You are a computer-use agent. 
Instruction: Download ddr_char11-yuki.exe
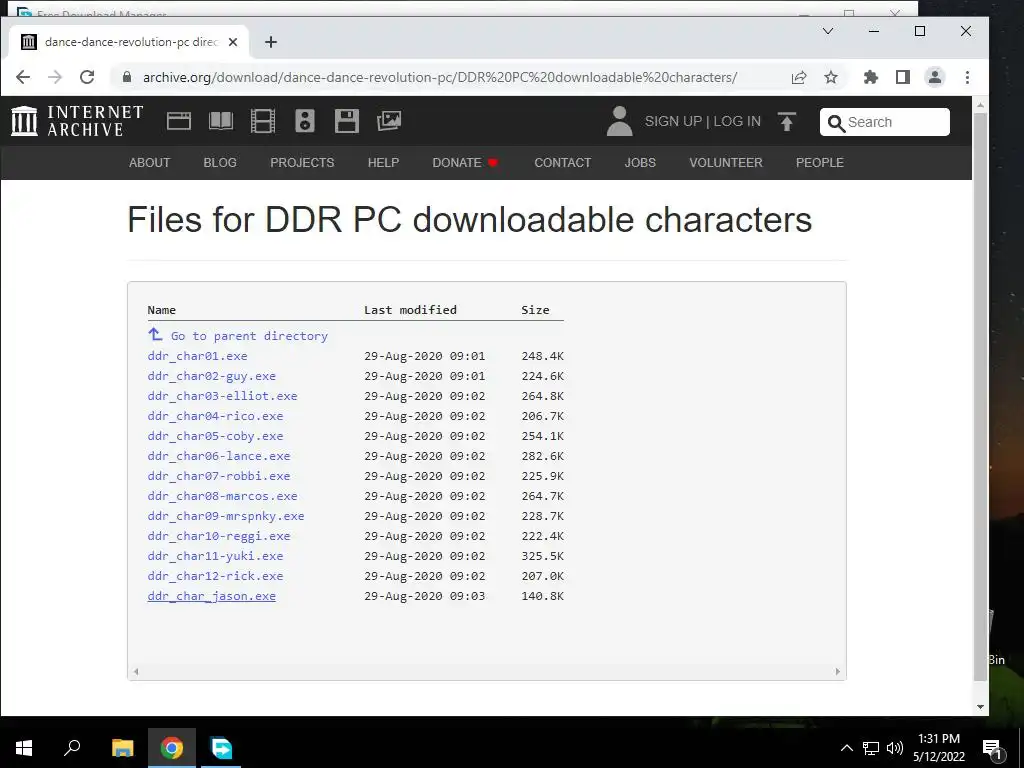[216, 556]
